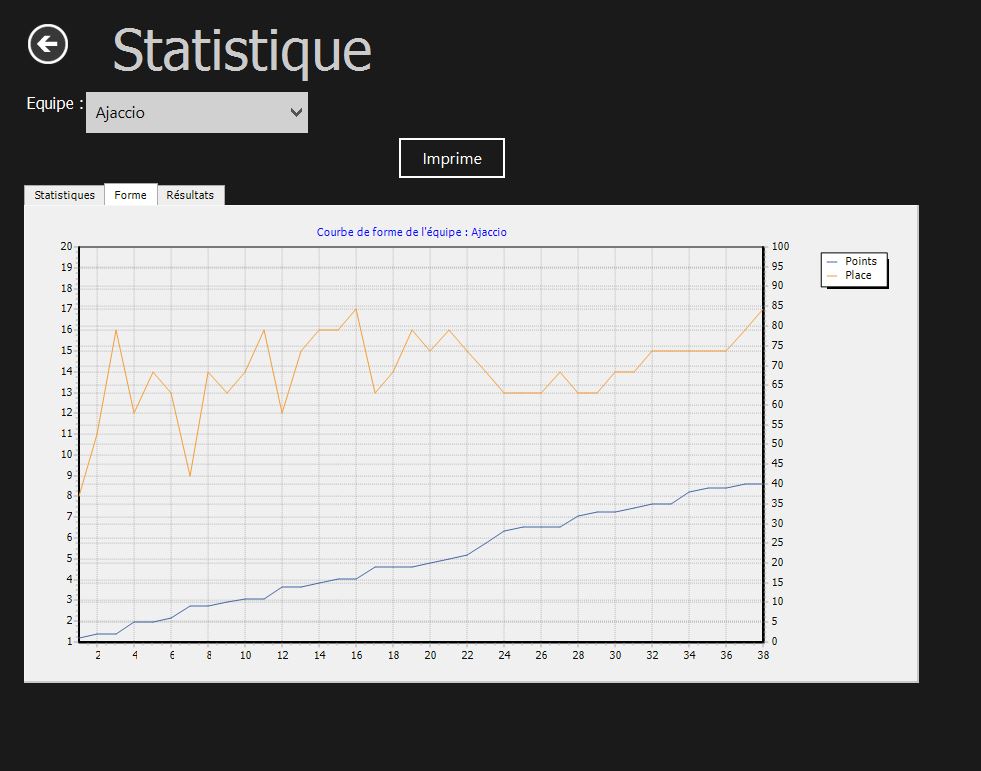Switch to the Statistiques tab
981x771 pixels.
pos(64,195)
